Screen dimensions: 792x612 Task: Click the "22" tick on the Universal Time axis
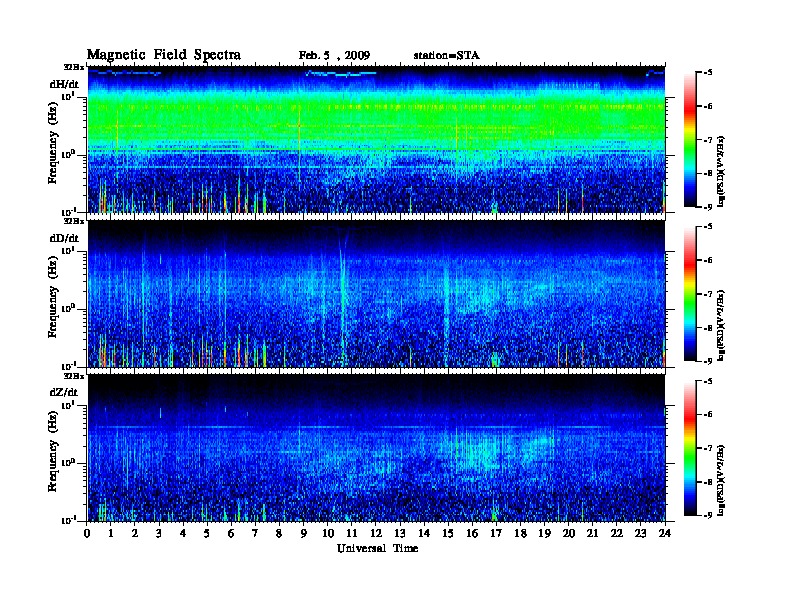pos(617,534)
